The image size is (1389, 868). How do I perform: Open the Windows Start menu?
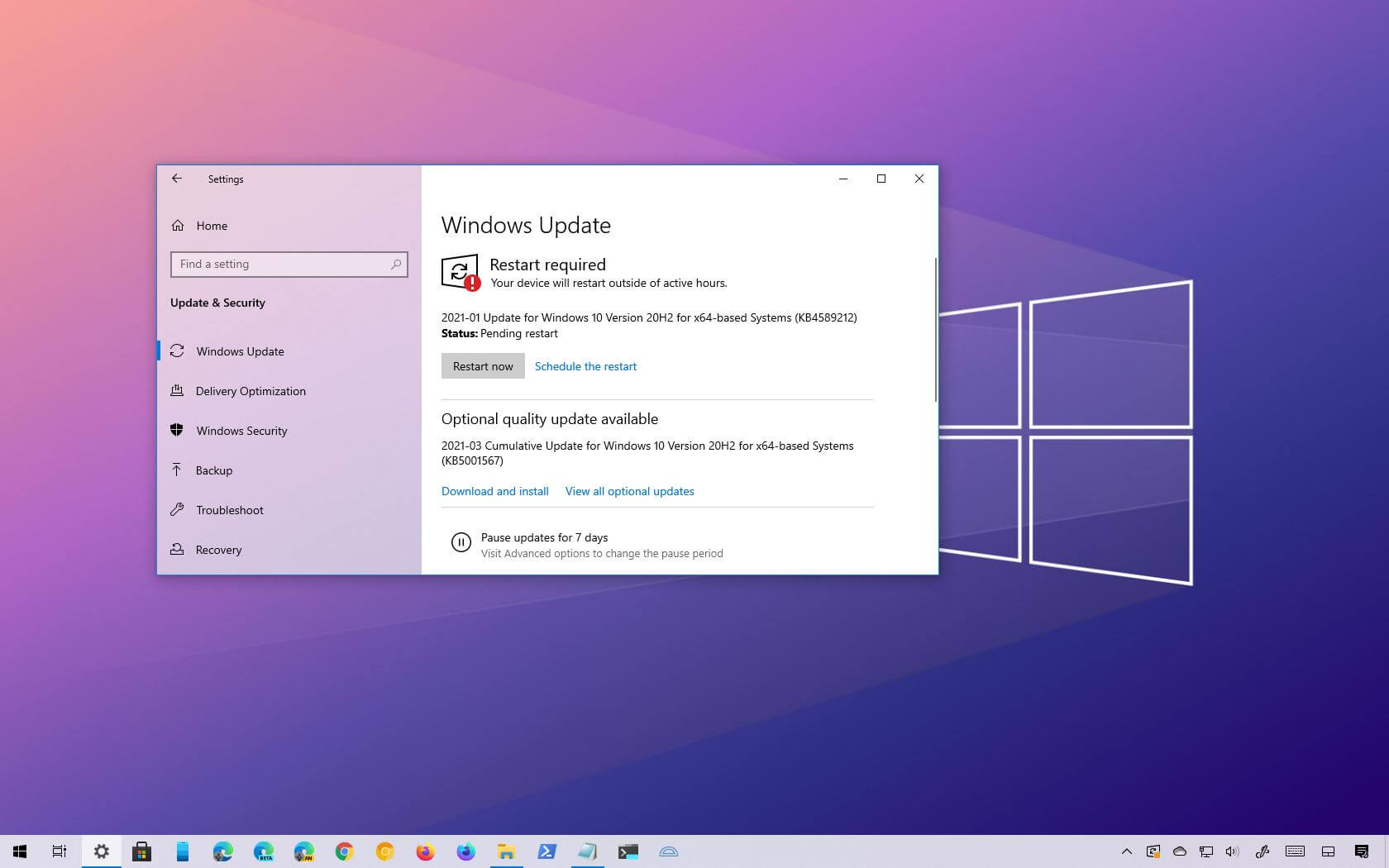click(20, 851)
